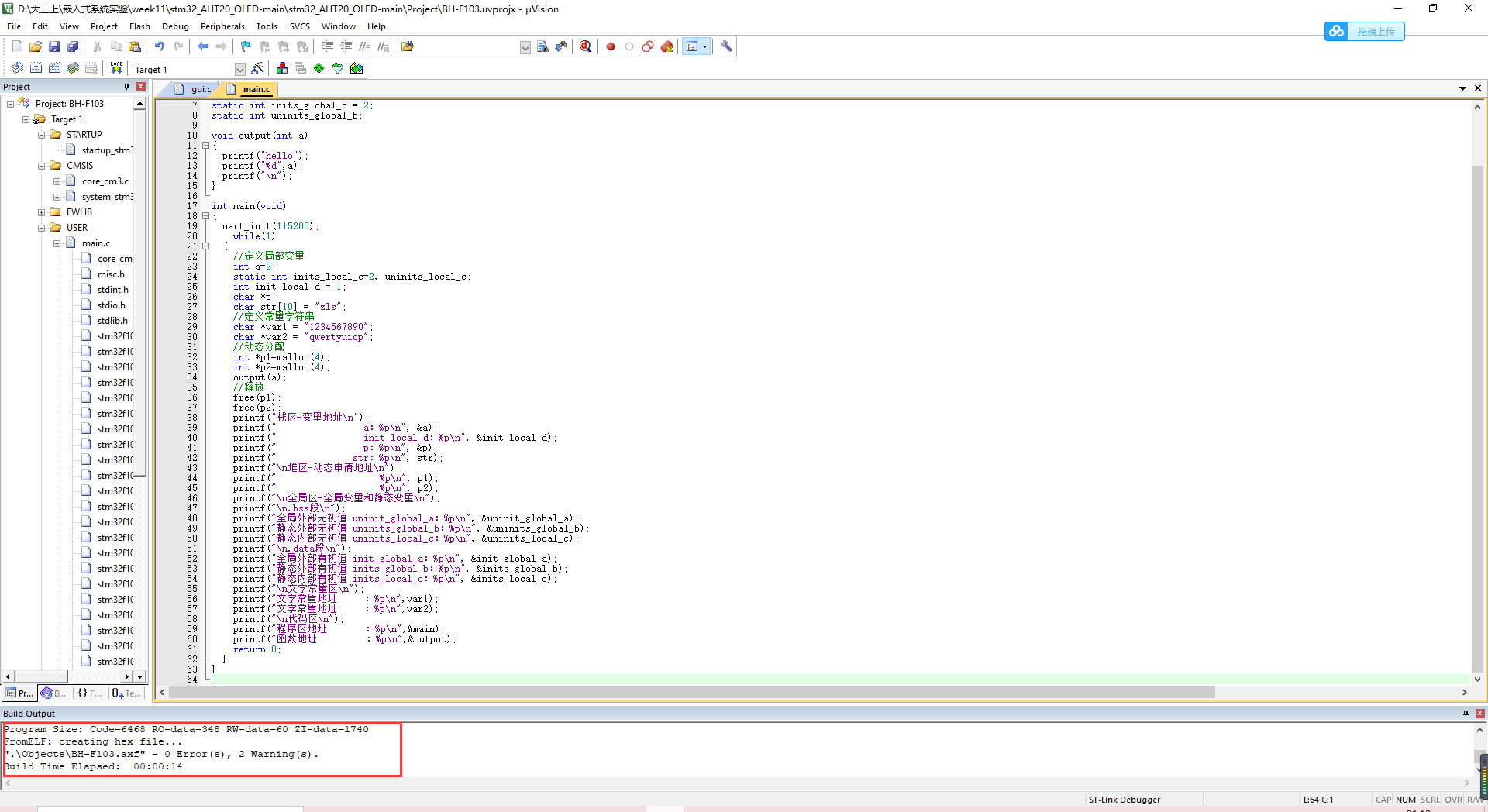Viewport: 1488px width, 812px height.
Task: Switch to the Functions panel tab
Action: (x=90, y=693)
